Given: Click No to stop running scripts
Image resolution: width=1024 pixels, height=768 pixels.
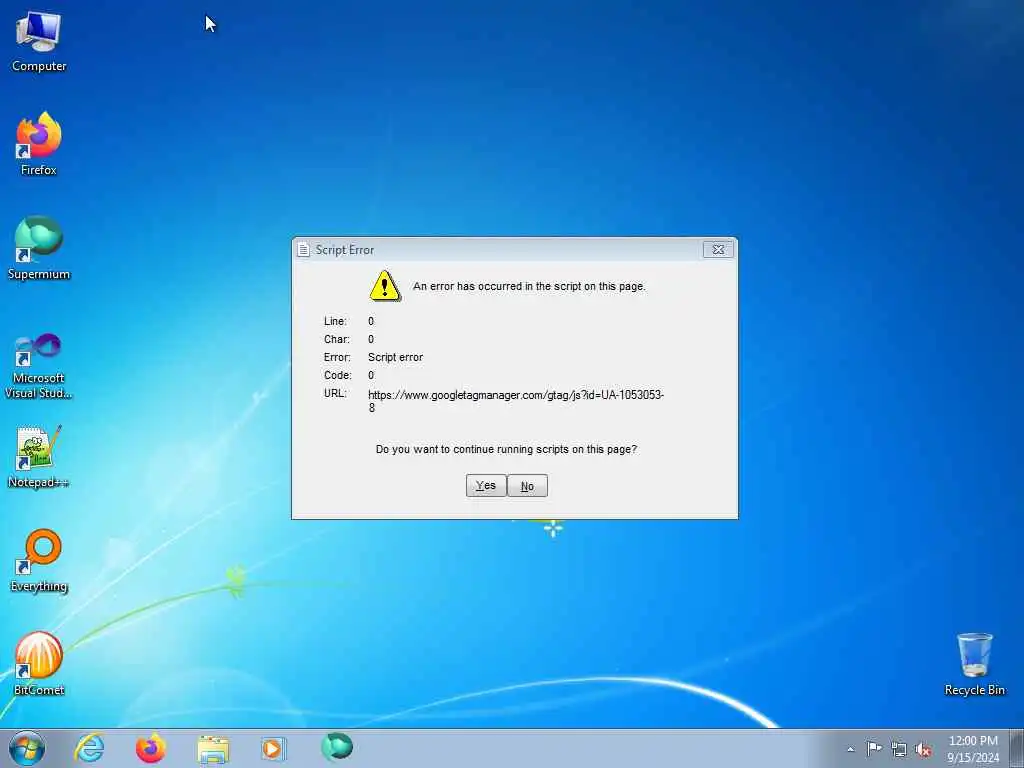Looking at the screenshot, I should pyautogui.click(x=527, y=485).
